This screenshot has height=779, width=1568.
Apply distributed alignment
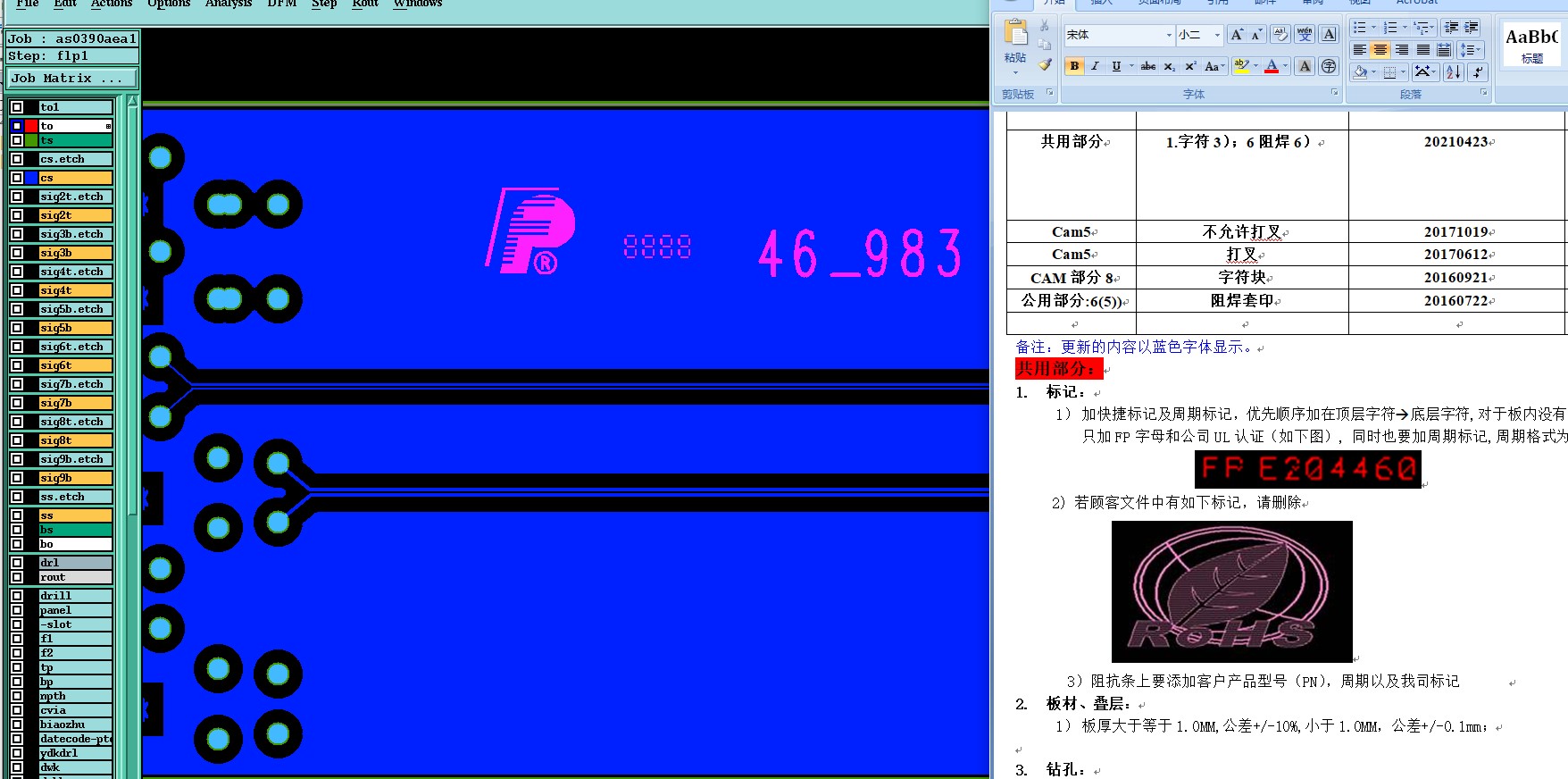pos(1444,50)
